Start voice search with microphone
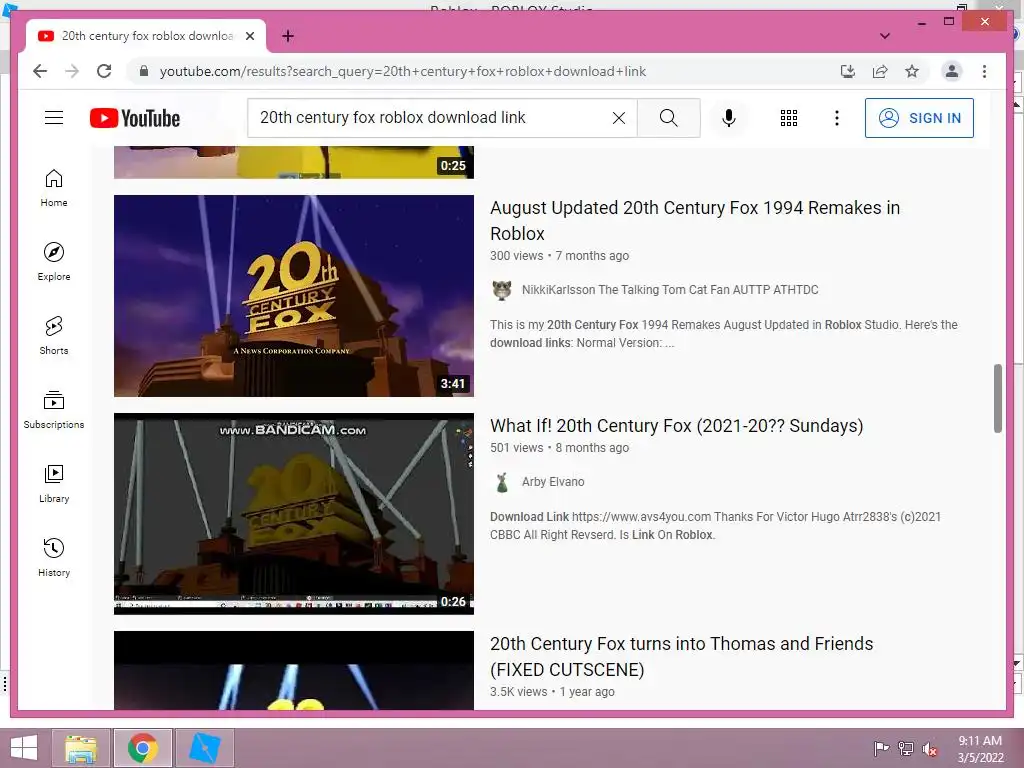 click(729, 118)
